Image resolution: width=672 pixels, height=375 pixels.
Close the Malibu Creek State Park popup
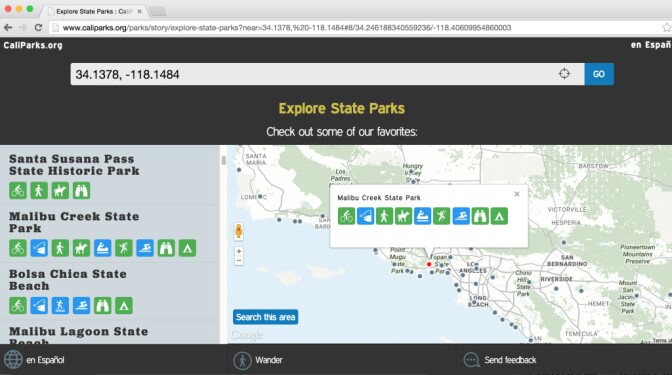pyautogui.click(x=517, y=194)
